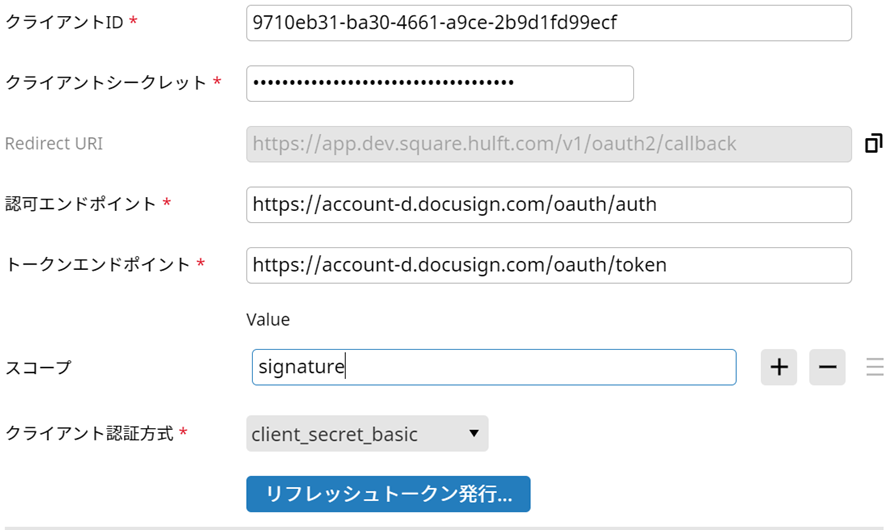Click the Redirect URI label text
886x530 pixels.
click(x=54, y=144)
